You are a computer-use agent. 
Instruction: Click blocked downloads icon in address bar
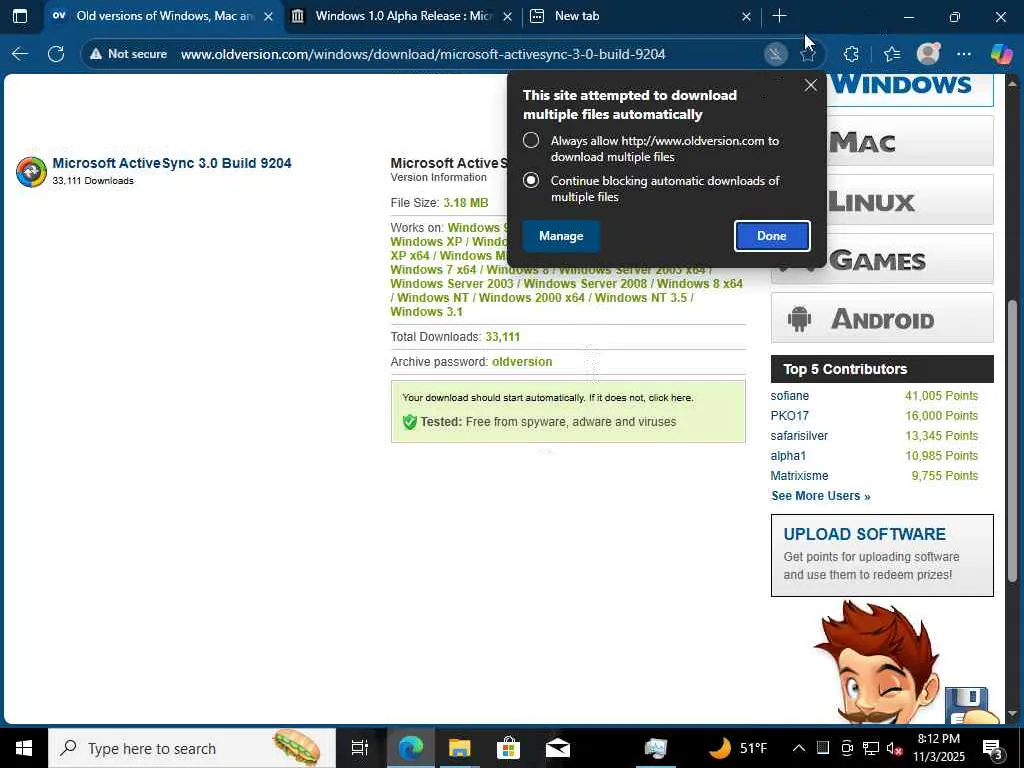tap(775, 54)
